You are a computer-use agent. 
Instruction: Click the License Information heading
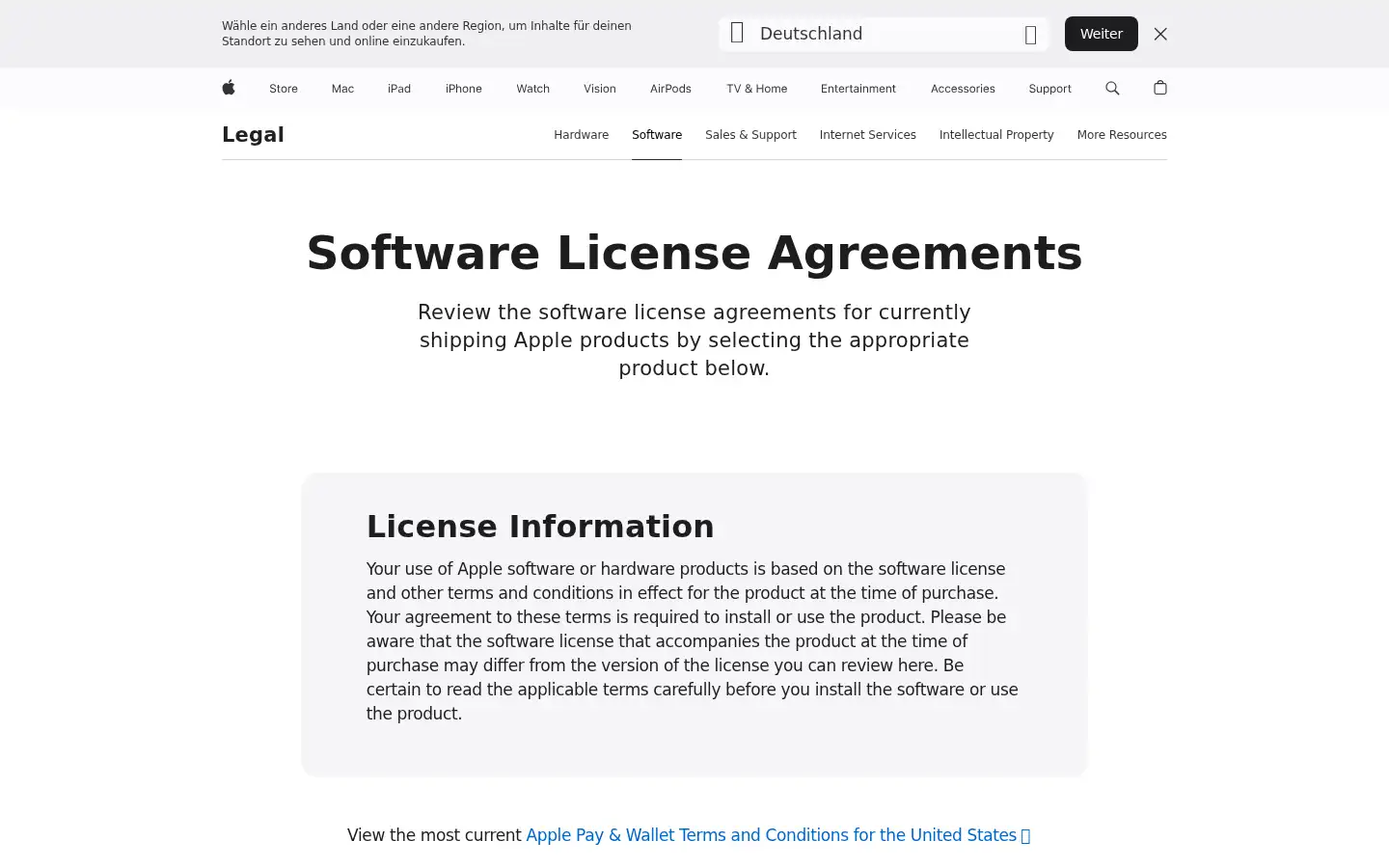coord(540,527)
